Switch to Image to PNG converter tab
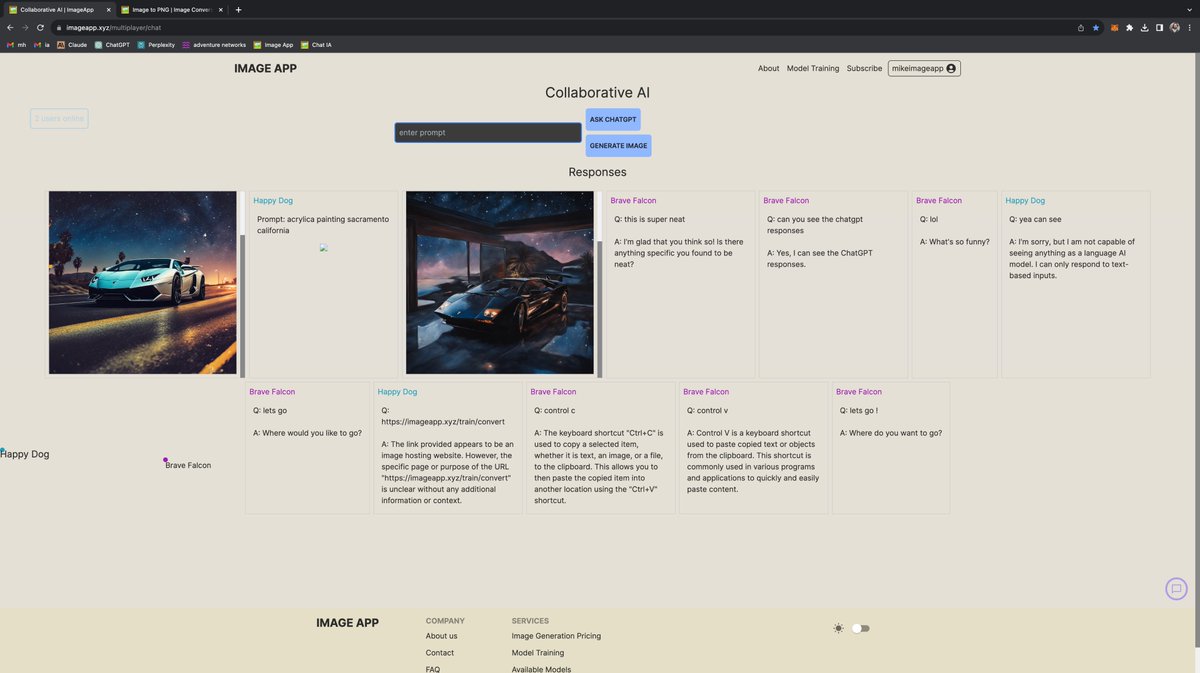This screenshot has width=1200, height=673. coord(170,9)
